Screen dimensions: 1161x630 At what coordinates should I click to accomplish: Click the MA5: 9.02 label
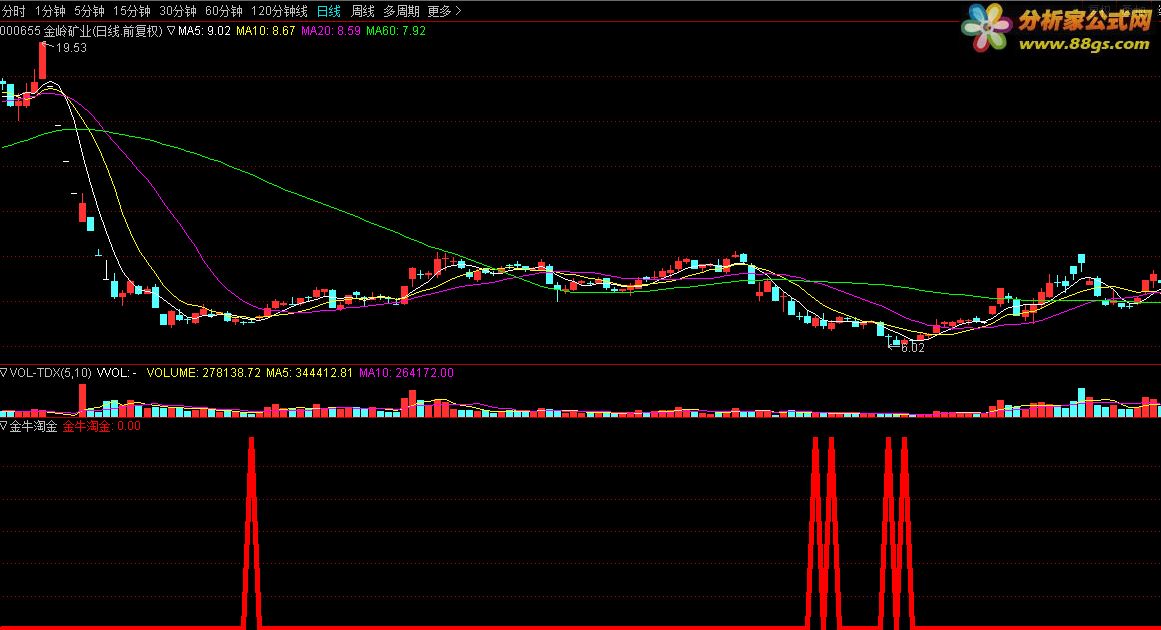(x=204, y=31)
